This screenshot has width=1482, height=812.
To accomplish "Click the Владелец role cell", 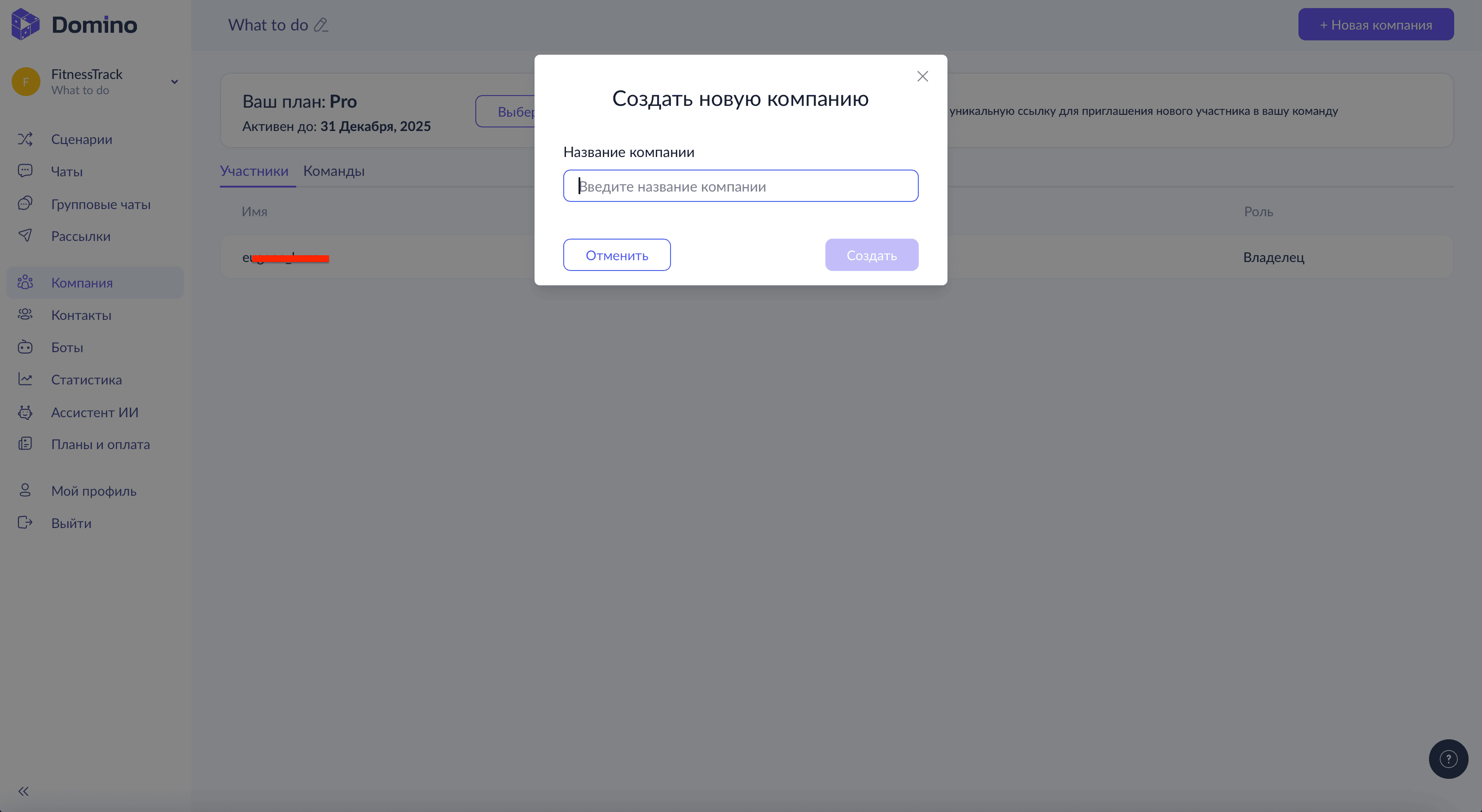I will click(x=1273, y=257).
